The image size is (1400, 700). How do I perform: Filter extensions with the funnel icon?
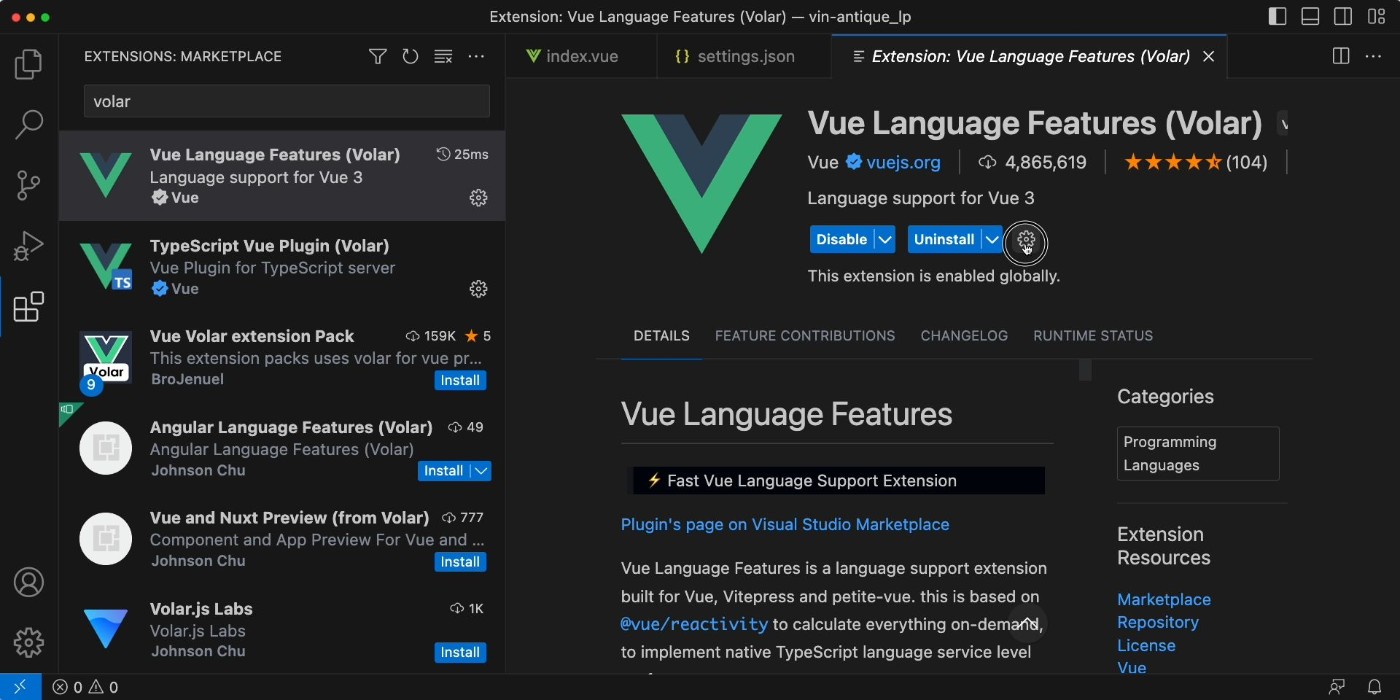click(x=377, y=57)
